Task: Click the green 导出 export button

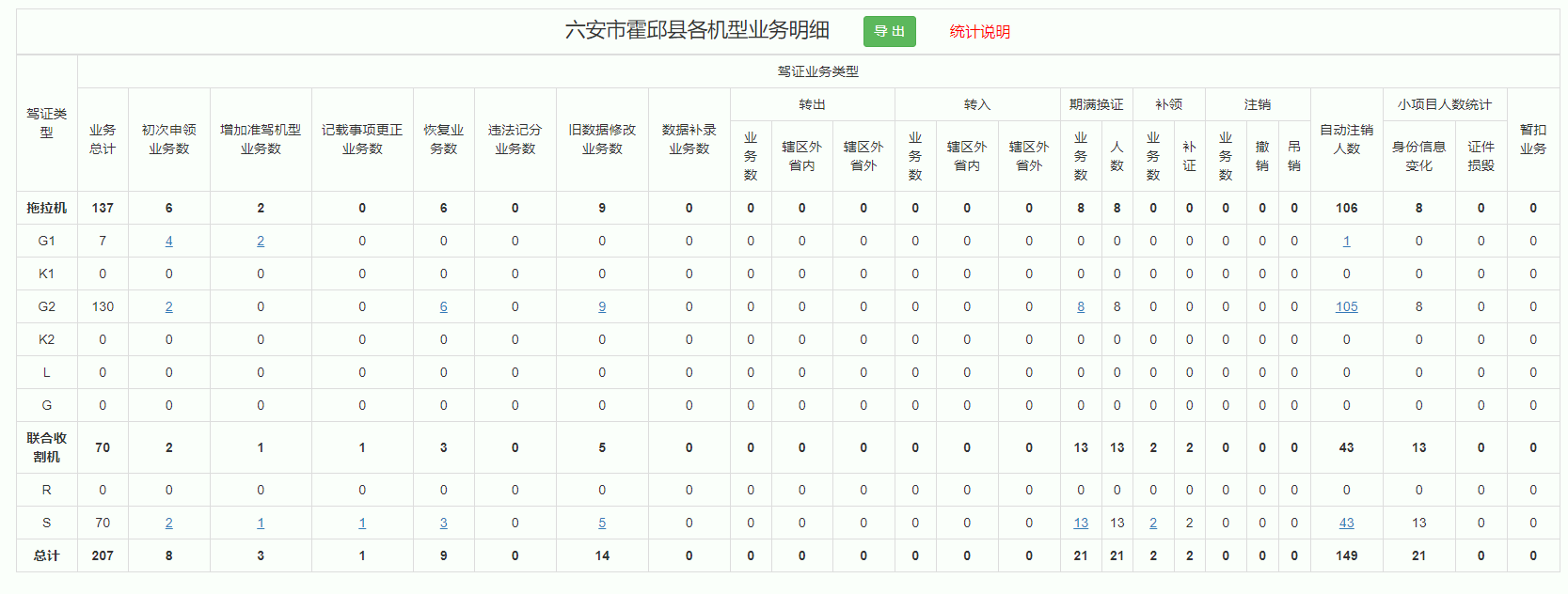Action: (889, 32)
